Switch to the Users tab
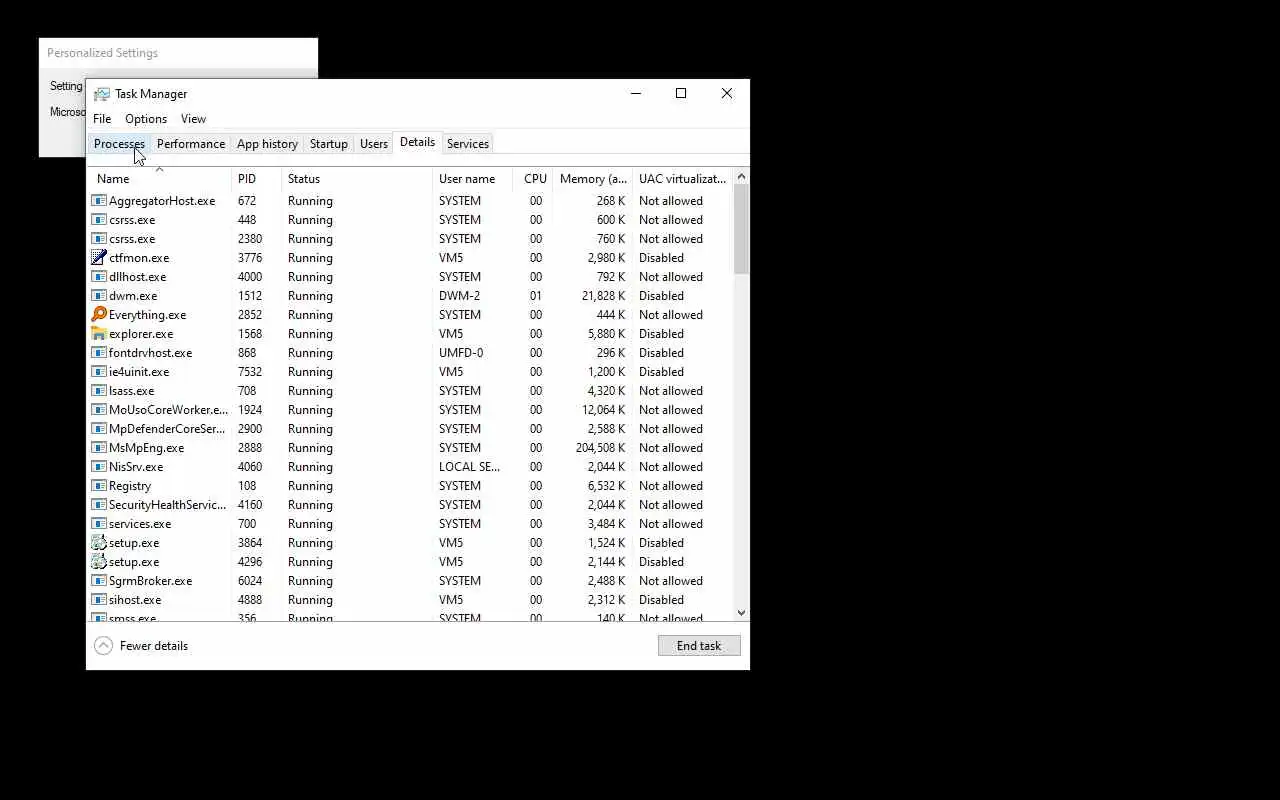 [374, 144]
